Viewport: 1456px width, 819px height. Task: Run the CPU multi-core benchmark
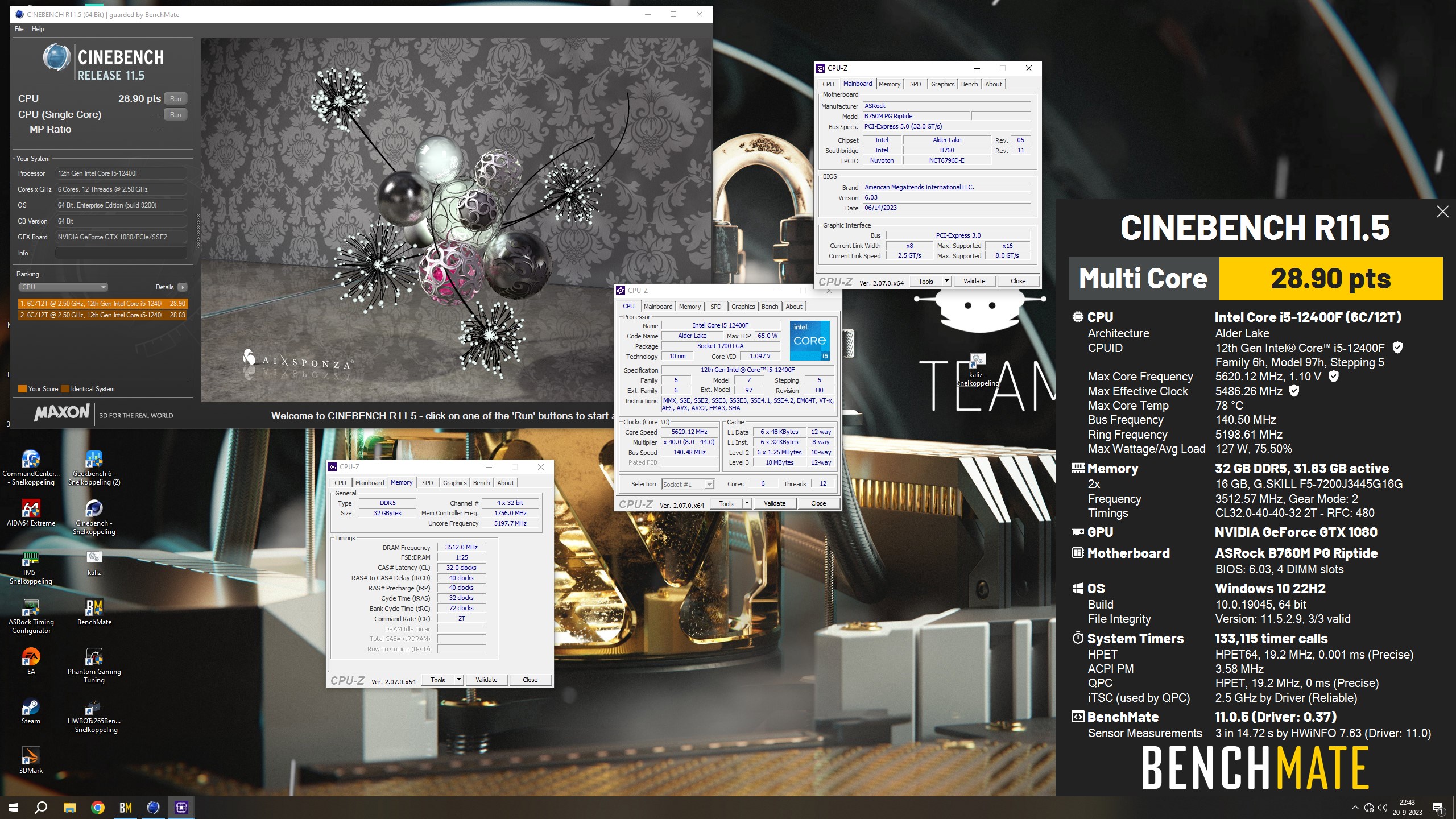(176, 99)
